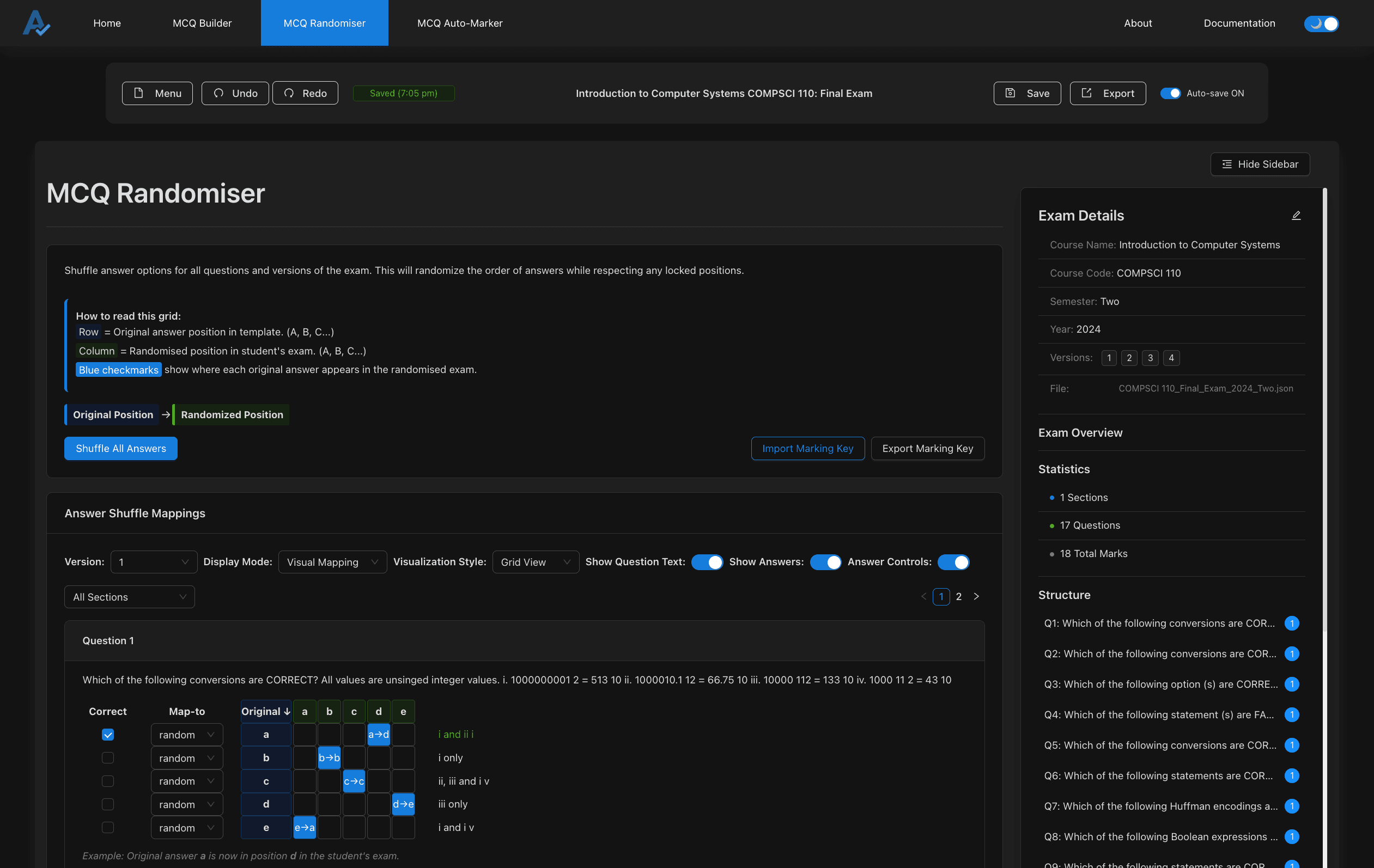Click Shuffle All Answers button
Screen dimensions: 1374x868
(120, 449)
